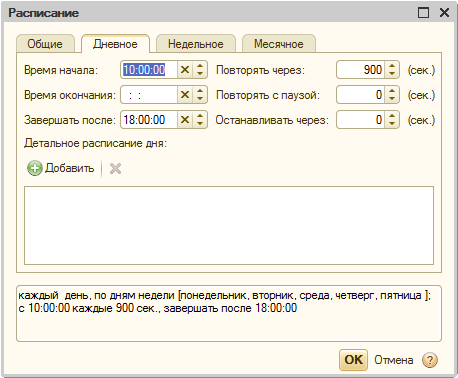Adjust Завершать после with spinner arrows
The width and height of the screenshot is (458, 378).
[x=200, y=120]
